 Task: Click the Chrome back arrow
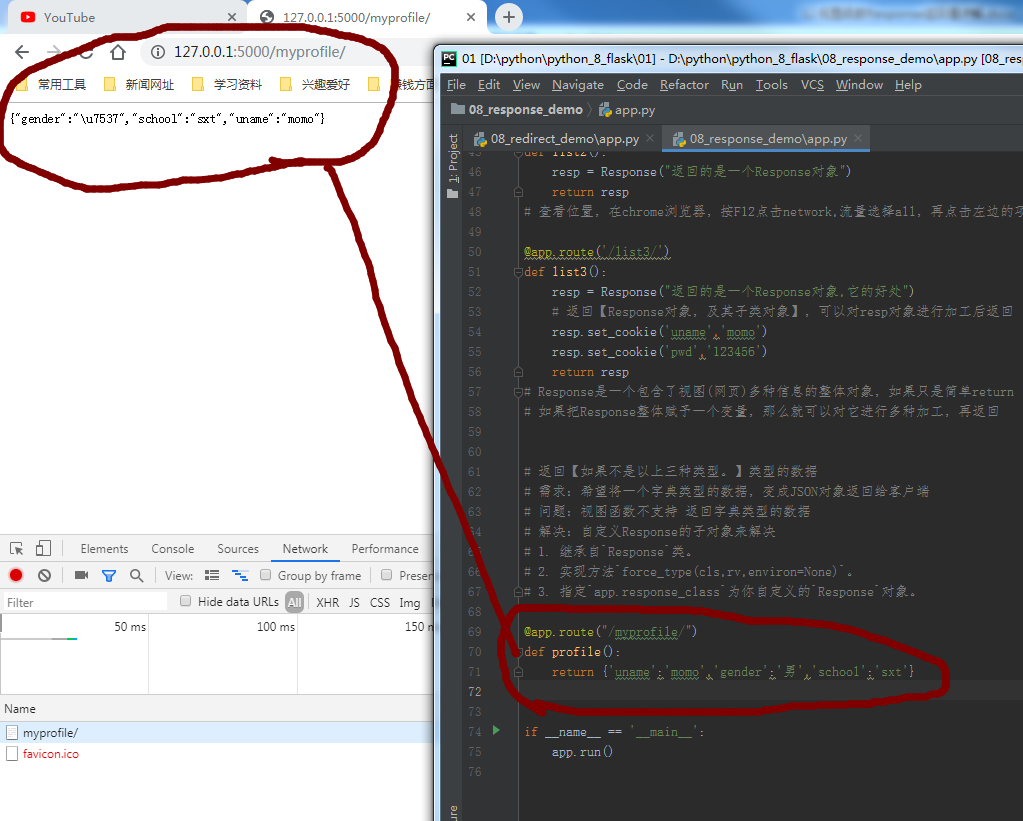pos(22,52)
